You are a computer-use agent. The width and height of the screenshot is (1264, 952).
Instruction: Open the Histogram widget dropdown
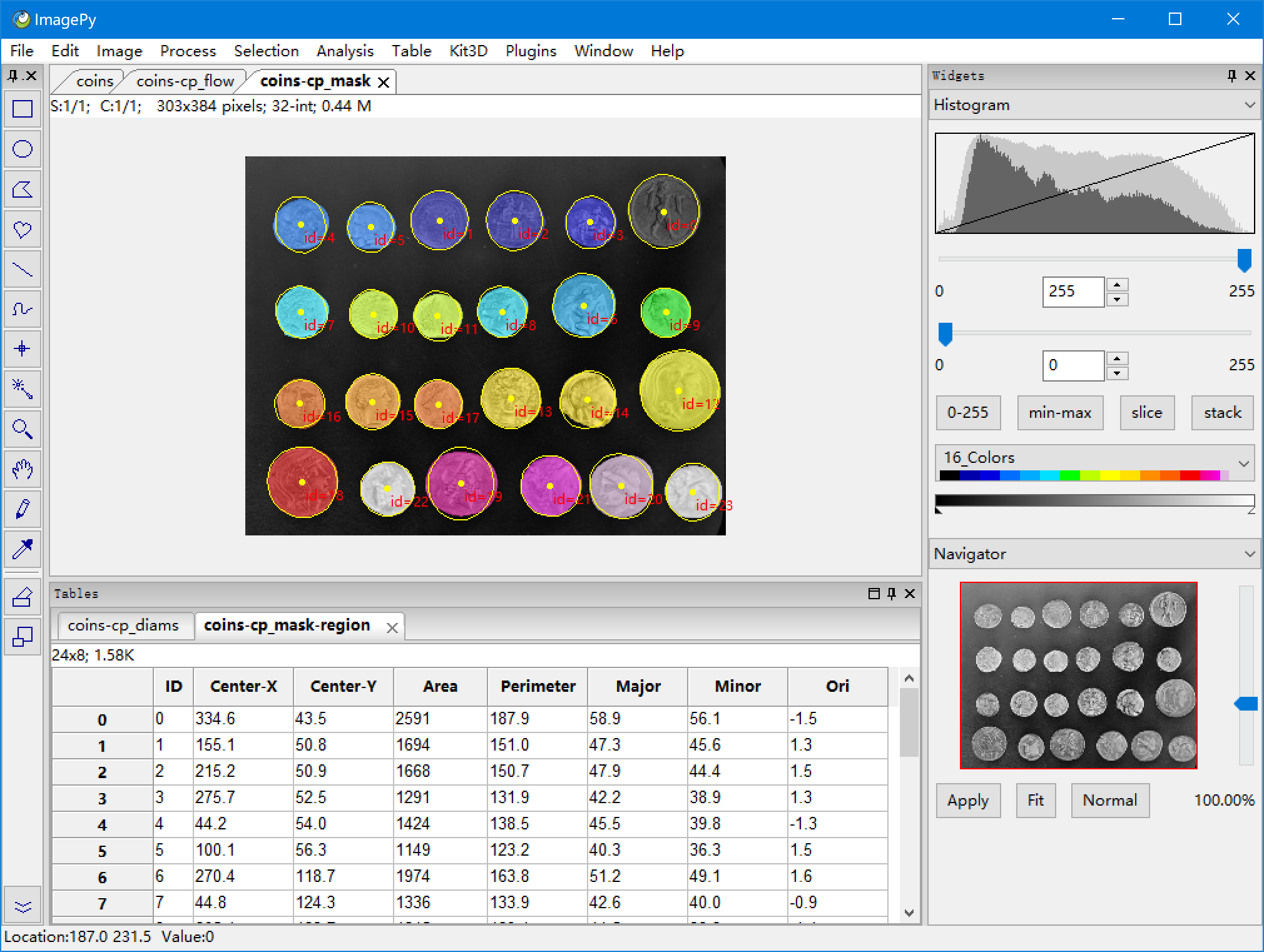1250,105
